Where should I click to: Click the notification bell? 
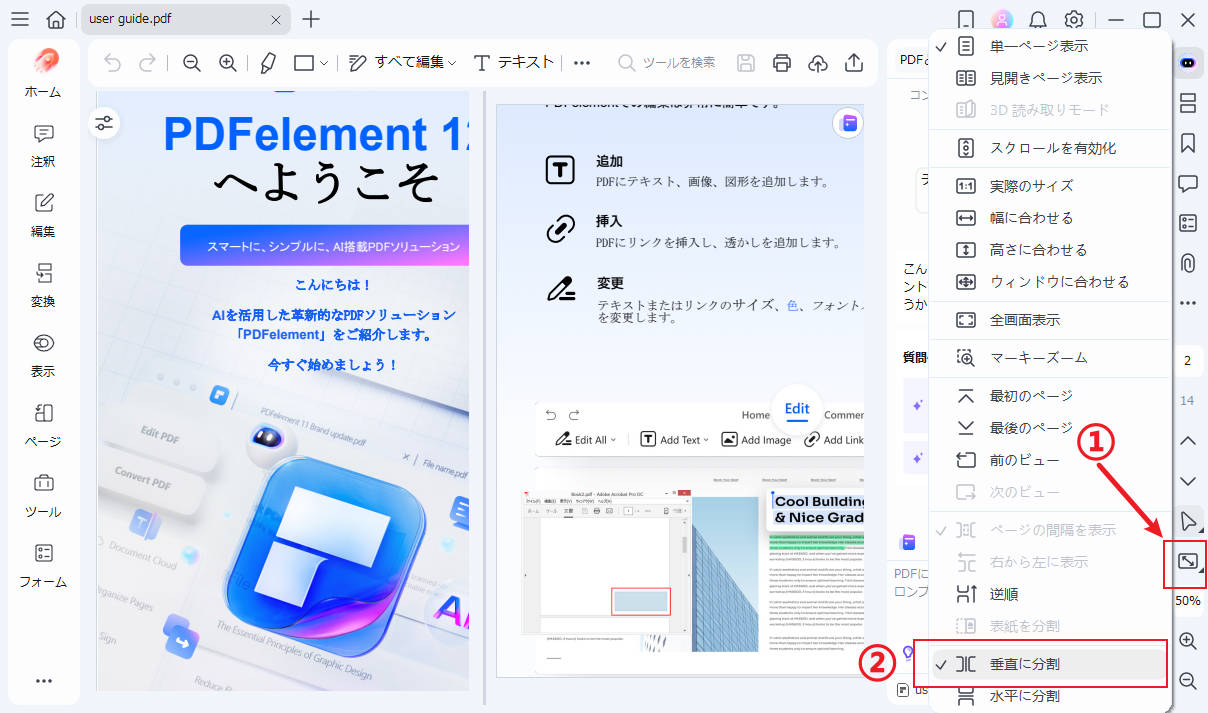pos(1037,19)
